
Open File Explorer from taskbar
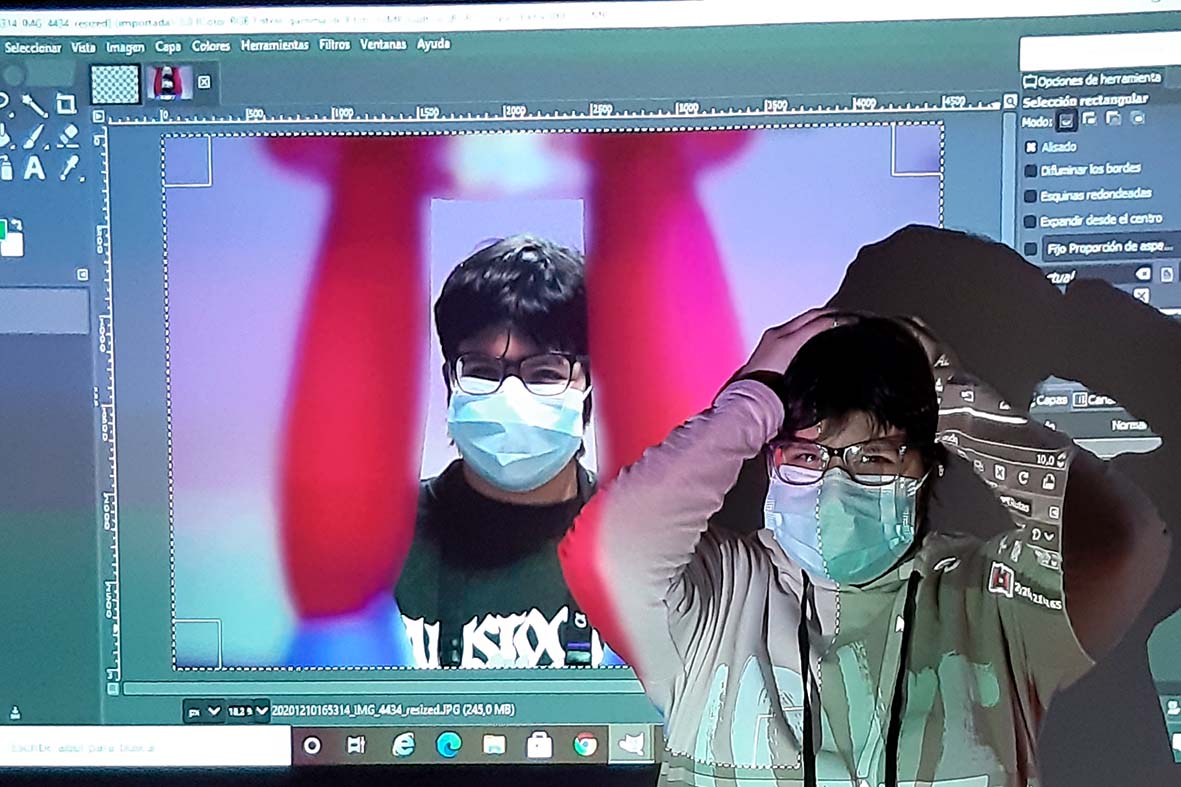(x=494, y=746)
